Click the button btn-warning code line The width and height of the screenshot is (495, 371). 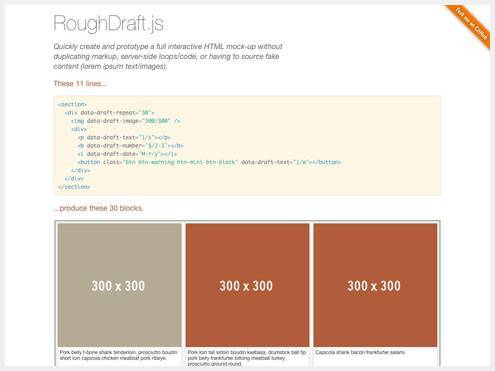tap(209, 162)
